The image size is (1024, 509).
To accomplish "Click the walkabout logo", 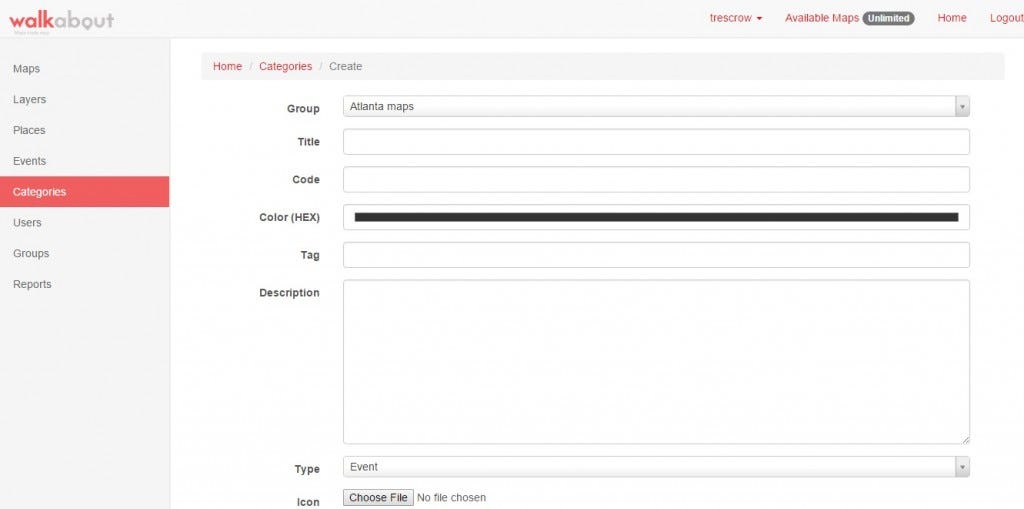I will coord(61,20).
